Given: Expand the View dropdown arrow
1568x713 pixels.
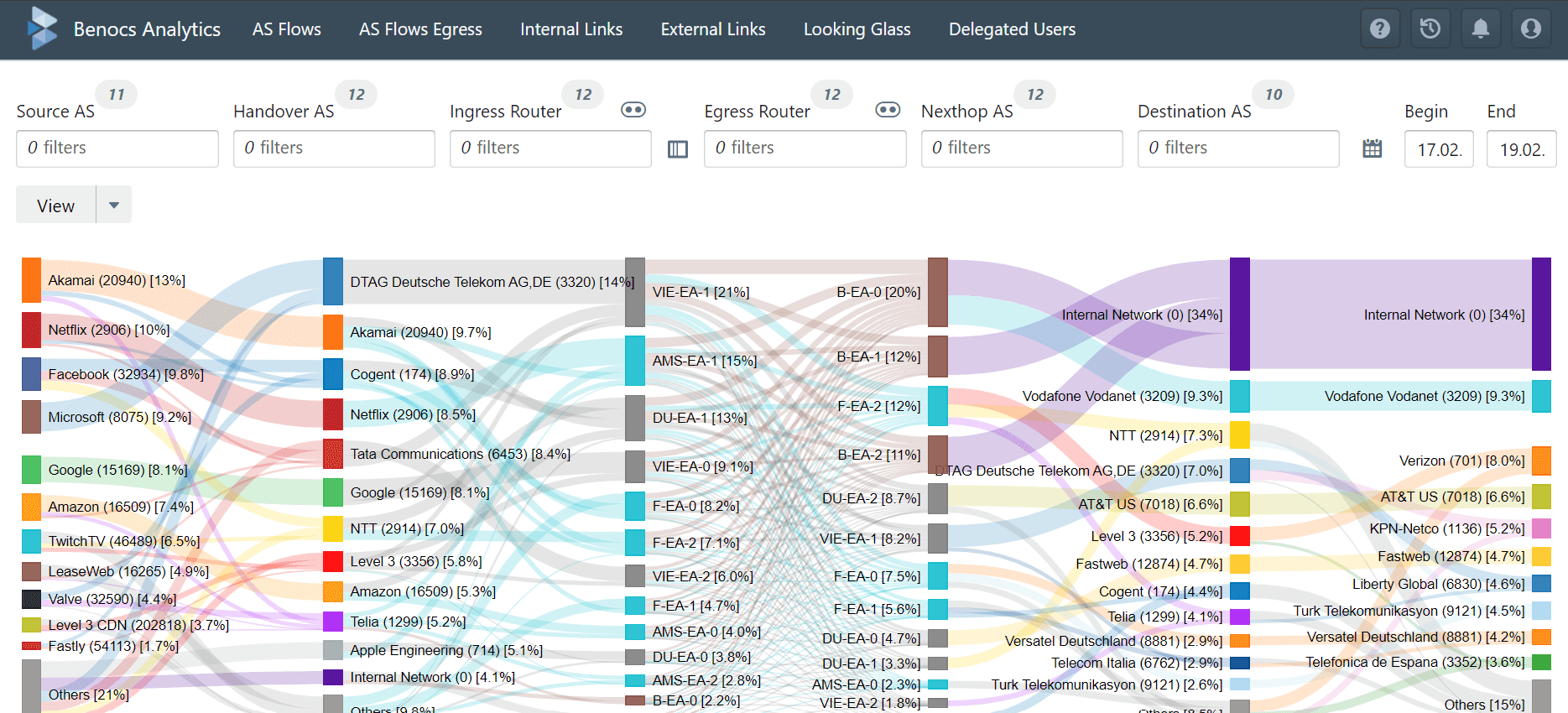Looking at the screenshot, I should [114, 205].
